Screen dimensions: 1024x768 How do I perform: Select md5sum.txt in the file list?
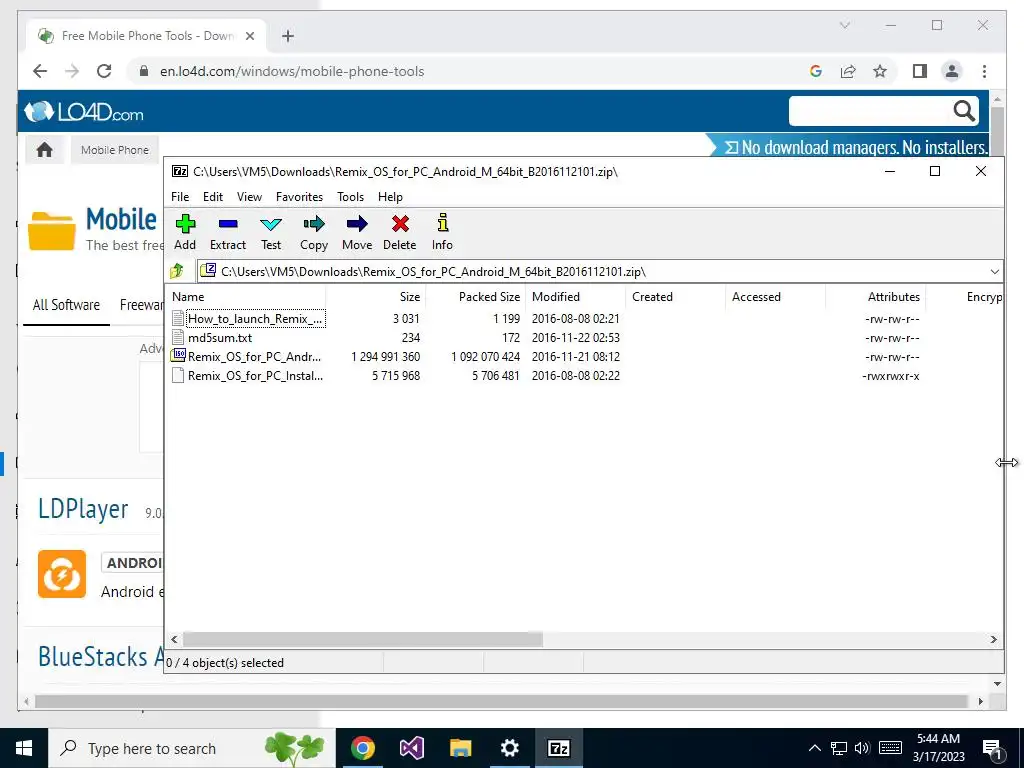tap(220, 338)
